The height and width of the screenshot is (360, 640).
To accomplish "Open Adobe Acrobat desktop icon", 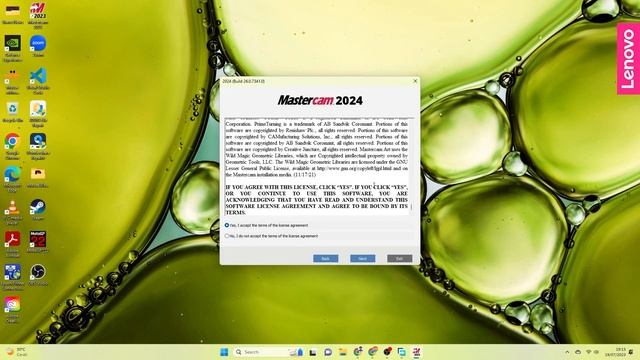I will point(13,243).
